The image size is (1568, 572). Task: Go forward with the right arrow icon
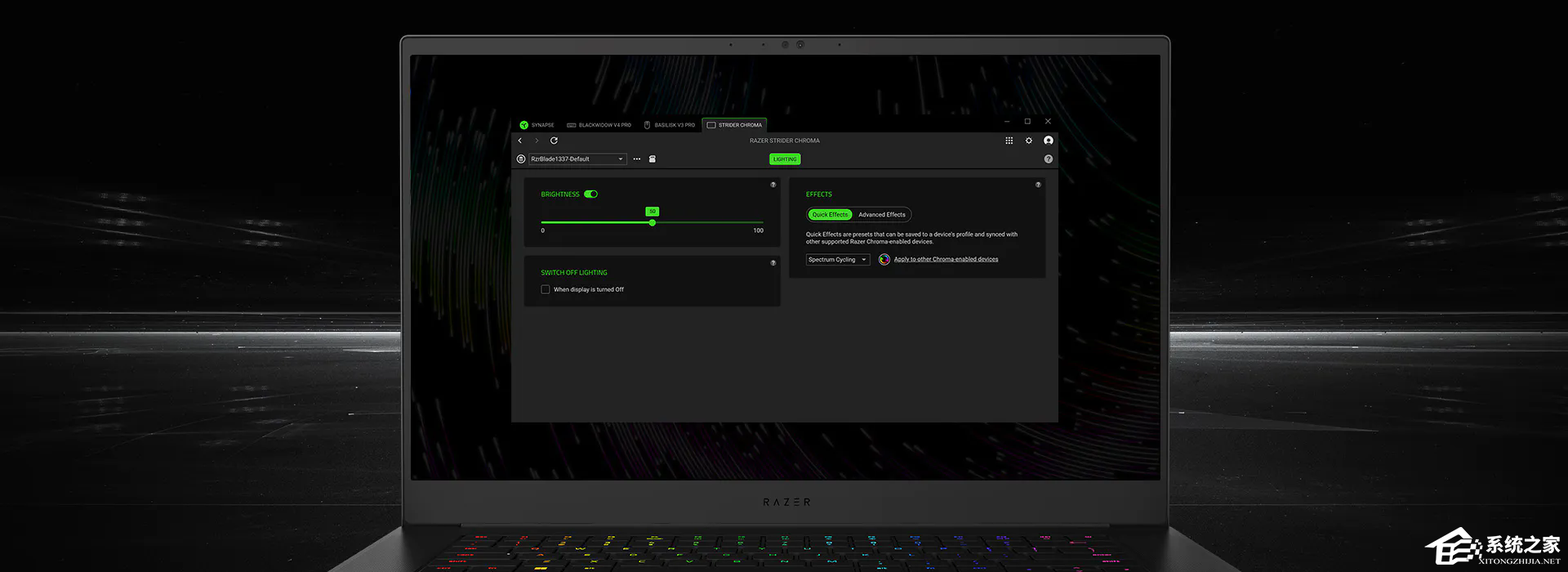[x=537, y=141]
